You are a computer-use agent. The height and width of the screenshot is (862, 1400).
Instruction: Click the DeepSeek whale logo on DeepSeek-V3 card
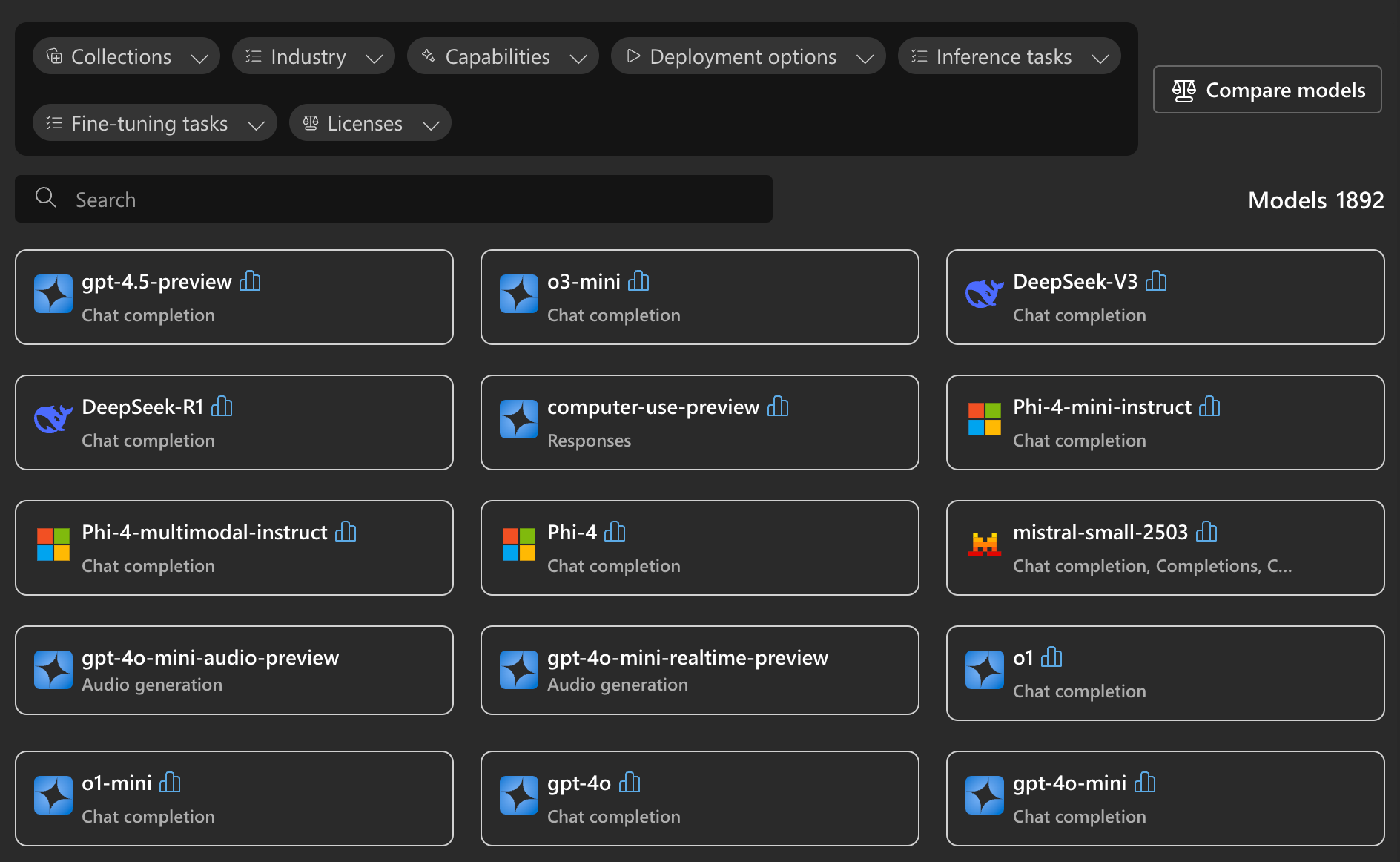985,294
